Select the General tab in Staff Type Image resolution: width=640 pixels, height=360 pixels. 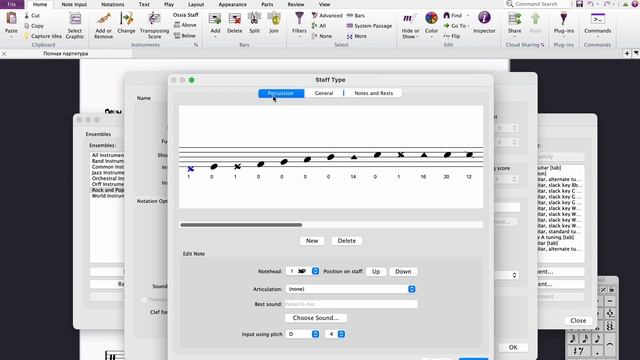coord(324,93)
